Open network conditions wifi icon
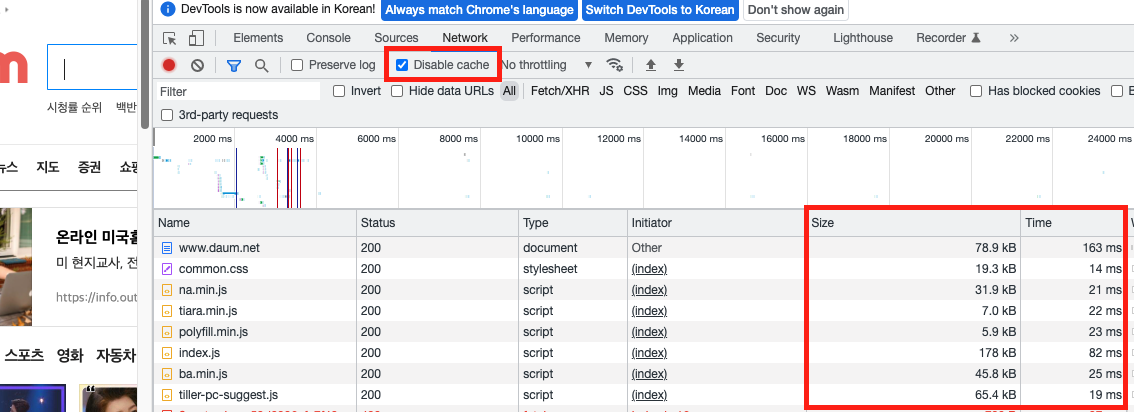 coord(615,65)
